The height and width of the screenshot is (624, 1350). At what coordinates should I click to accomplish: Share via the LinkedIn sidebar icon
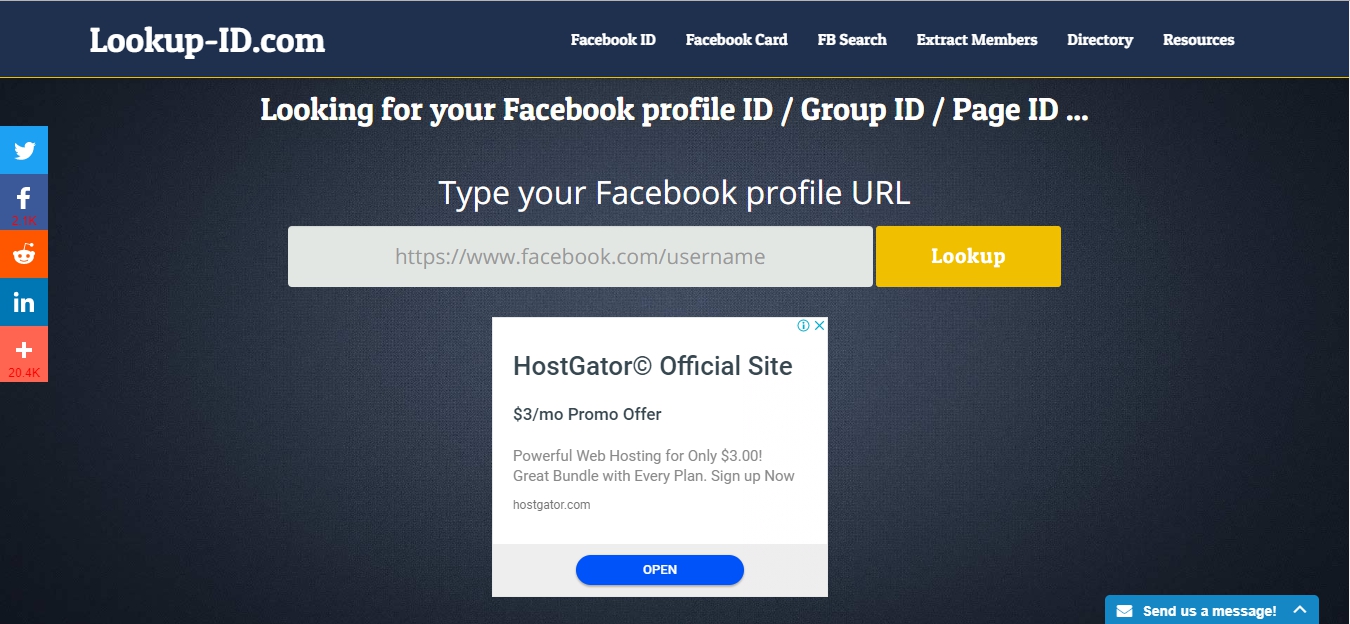click(24, 302)
